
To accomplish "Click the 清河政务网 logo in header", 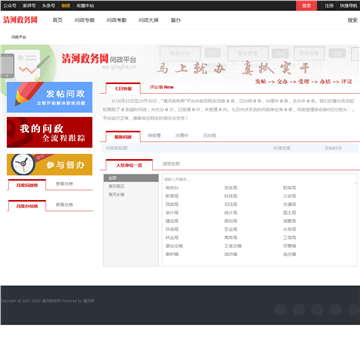I will point(20,20).
